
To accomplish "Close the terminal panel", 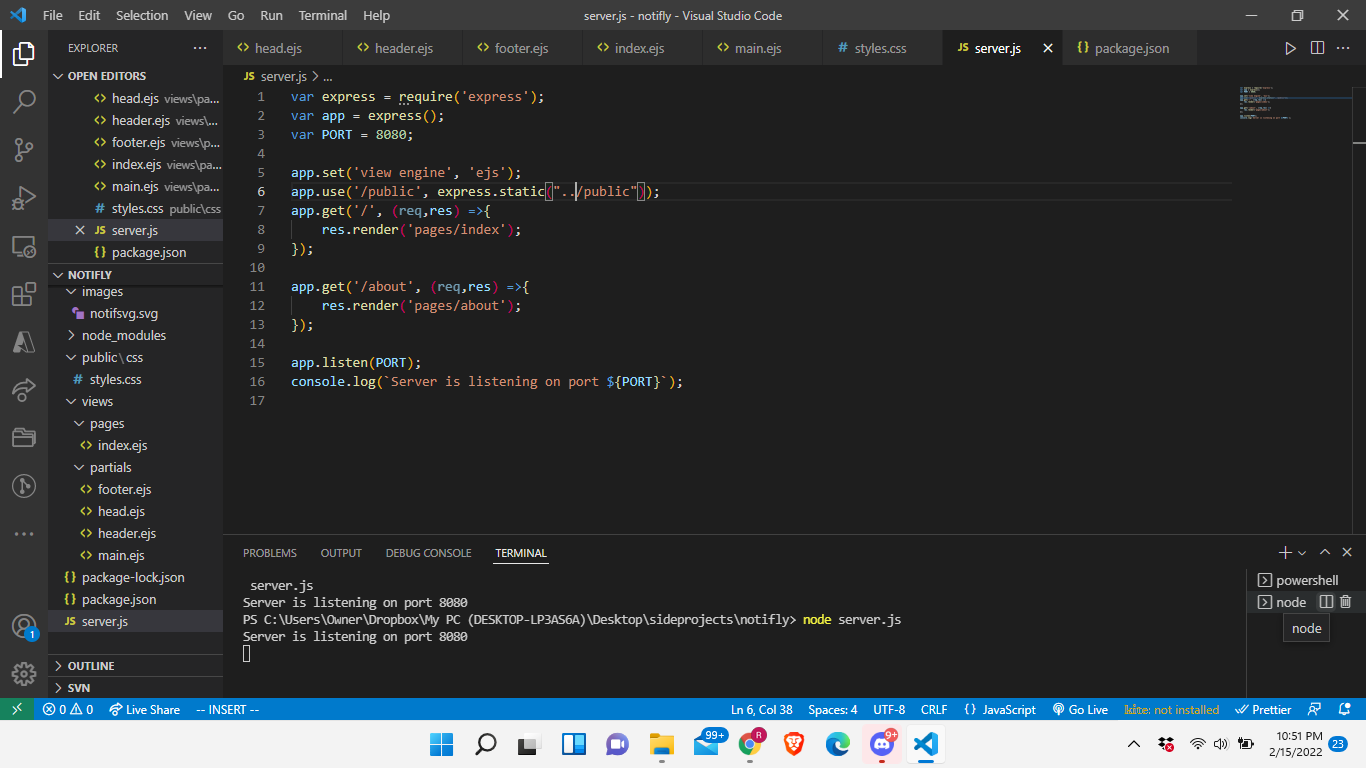I will (1347, 552).
